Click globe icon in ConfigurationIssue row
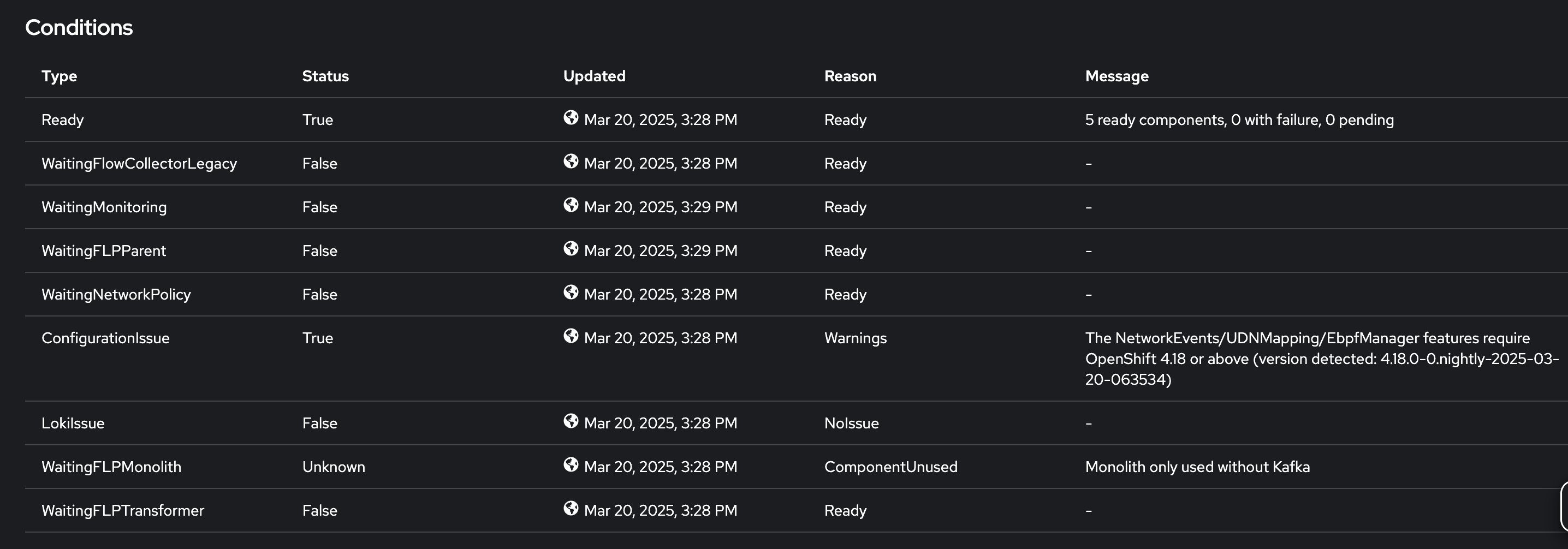The height and width of the screenshot is (549, 1568). (571, 336)
